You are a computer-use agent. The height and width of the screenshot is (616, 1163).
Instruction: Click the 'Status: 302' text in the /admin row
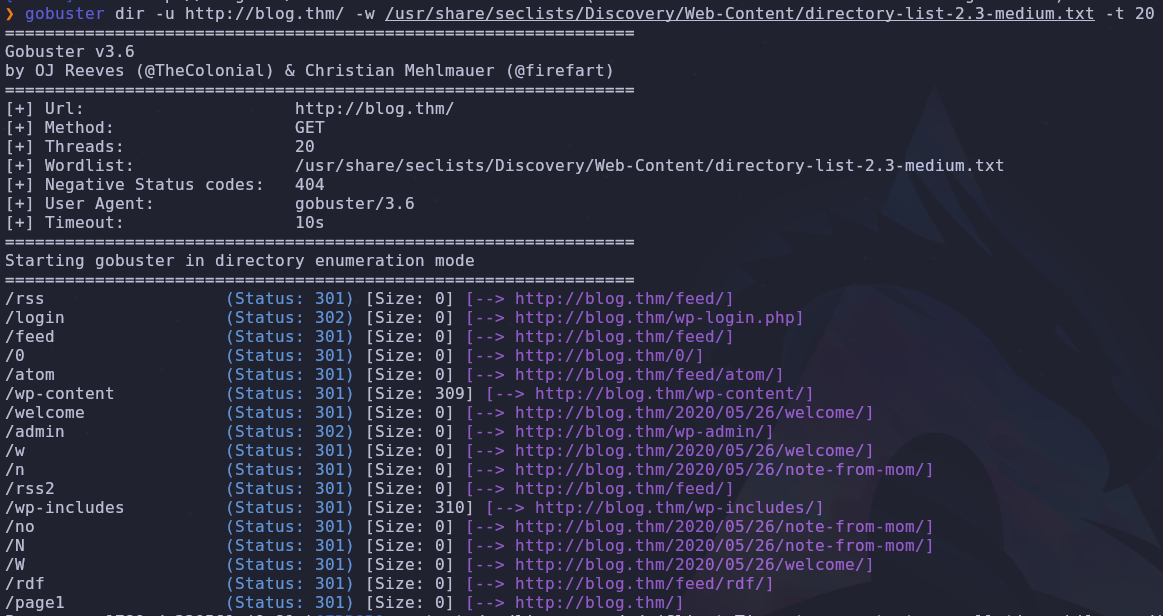point(290,431)
